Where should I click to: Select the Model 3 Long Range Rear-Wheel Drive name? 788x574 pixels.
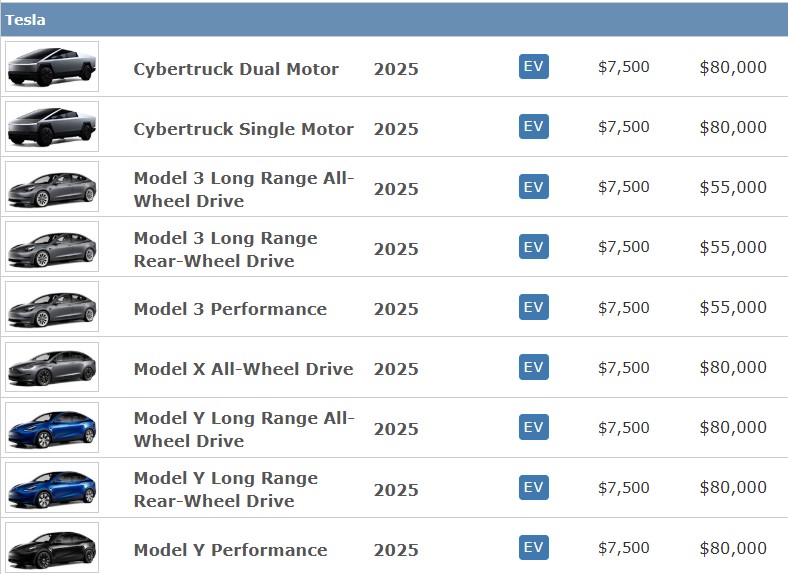click(x=226, y=249)
